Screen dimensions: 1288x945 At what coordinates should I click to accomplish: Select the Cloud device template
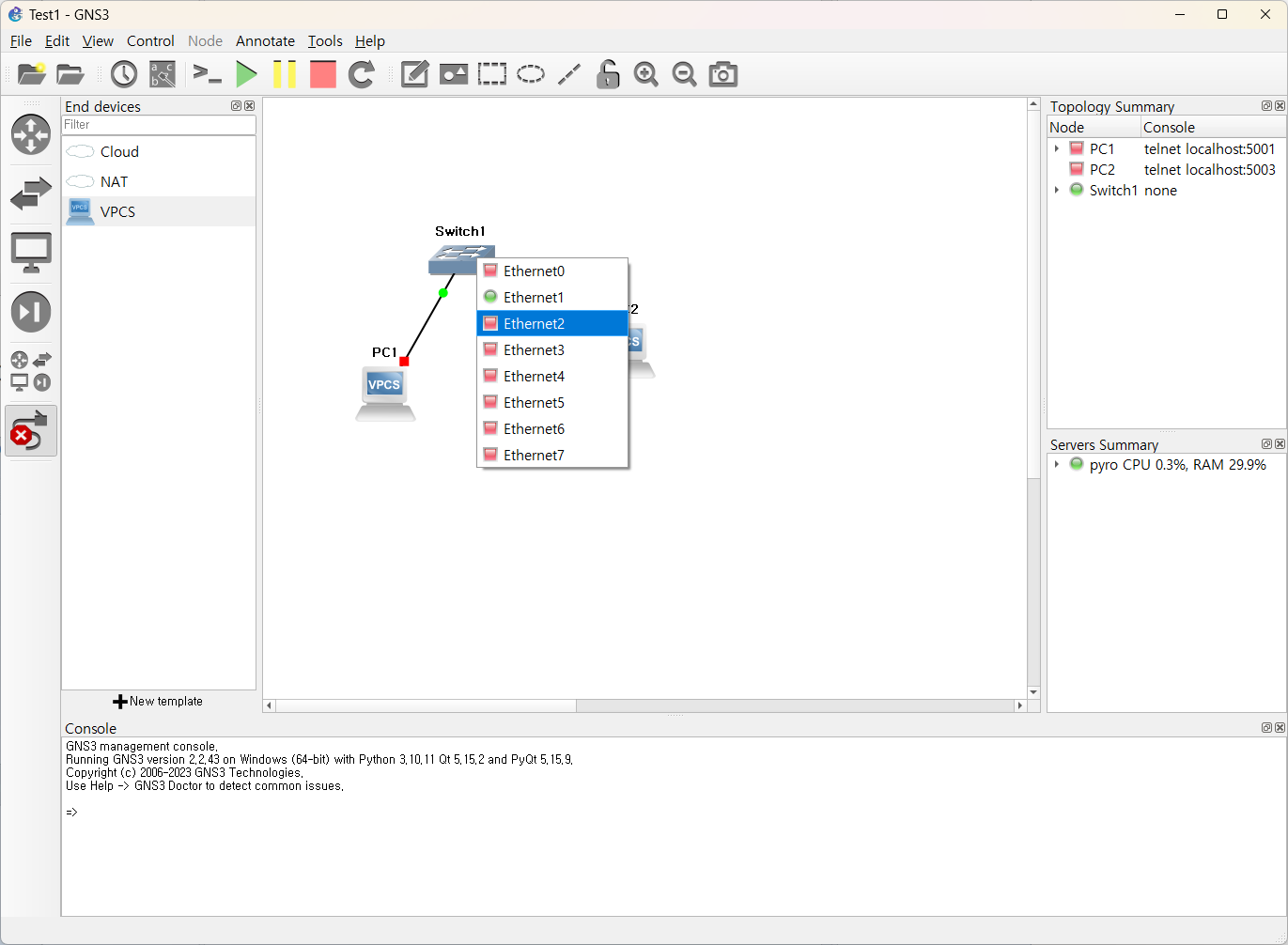pyautogui.click(x=159, y=151)
